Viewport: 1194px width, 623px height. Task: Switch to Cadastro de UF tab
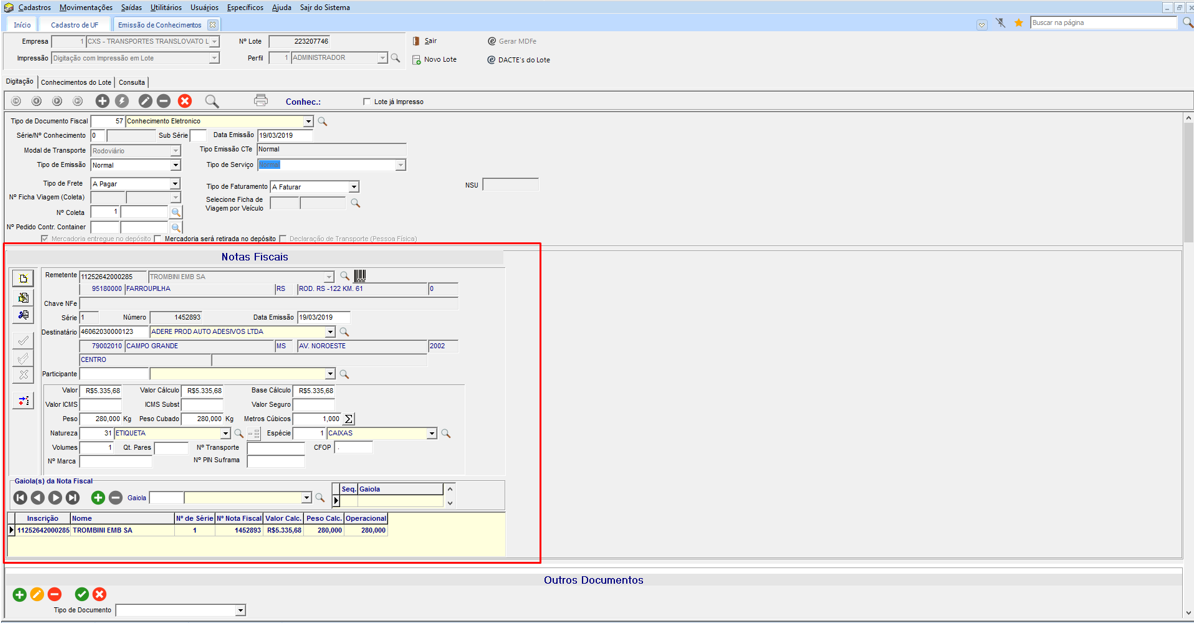[x=75, y=25]
